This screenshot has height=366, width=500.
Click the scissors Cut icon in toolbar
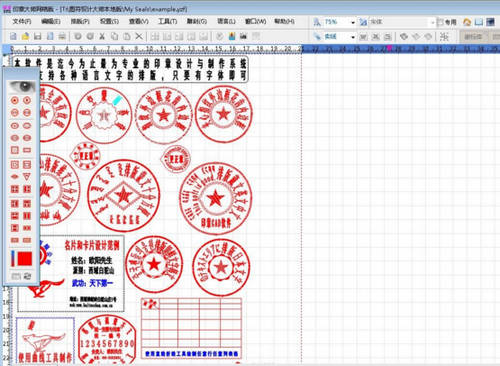coord(102,36)
